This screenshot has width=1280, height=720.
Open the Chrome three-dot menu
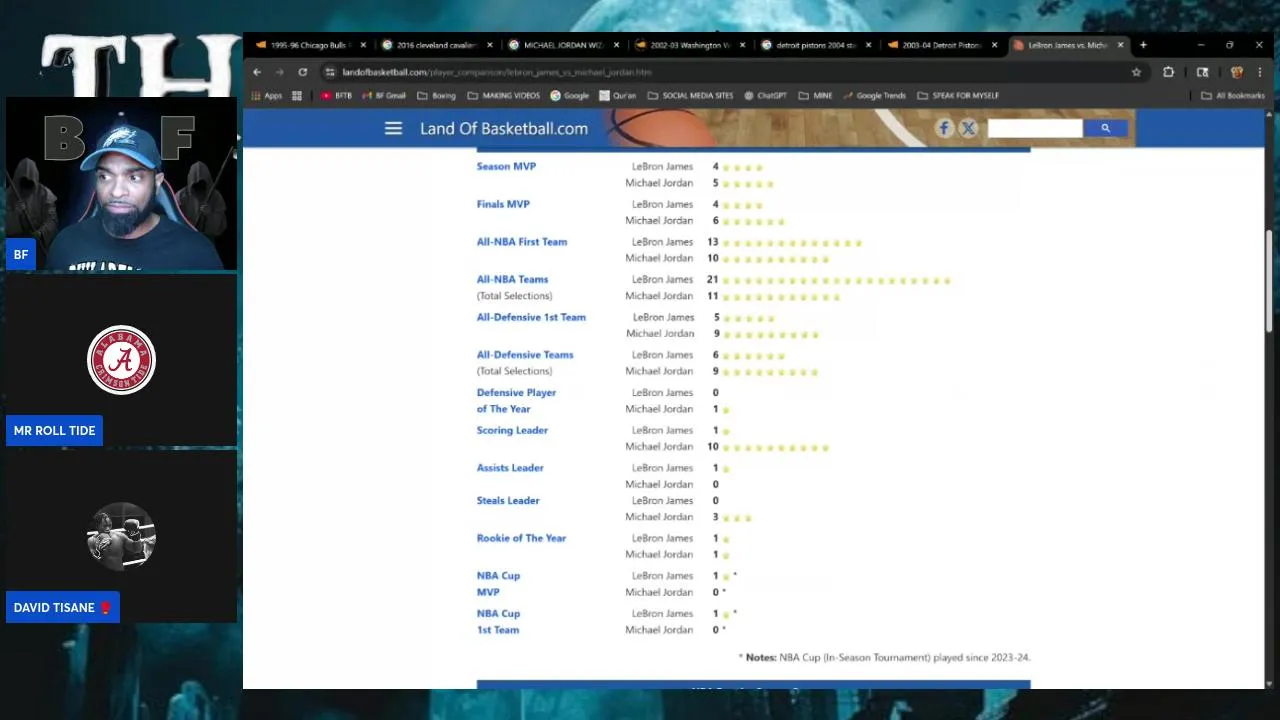tap(1259, 72)
